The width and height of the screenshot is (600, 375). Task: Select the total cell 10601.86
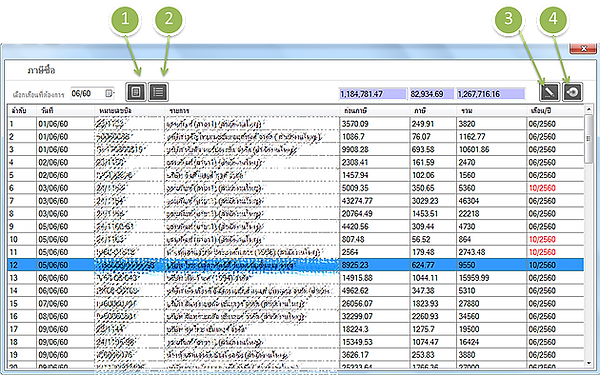tap(491, 150)
